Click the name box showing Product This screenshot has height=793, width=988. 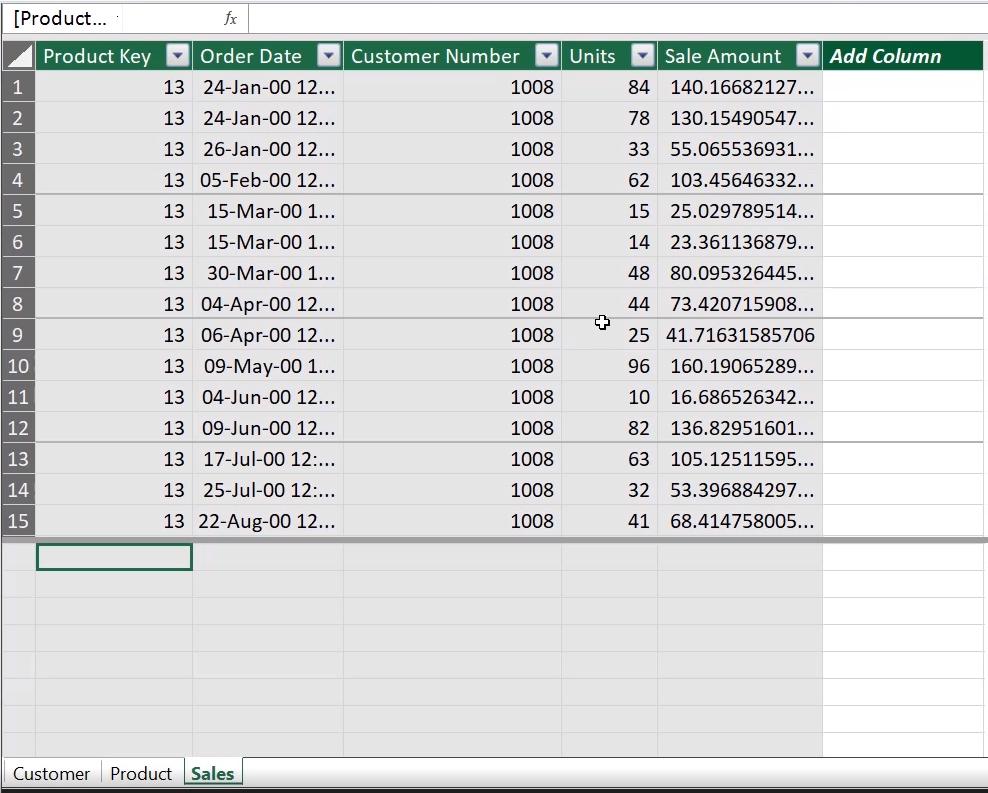click(60, 17)
